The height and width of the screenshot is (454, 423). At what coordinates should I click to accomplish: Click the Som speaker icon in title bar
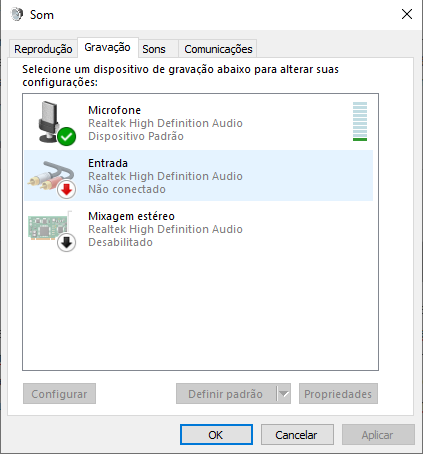click(17, 14)
